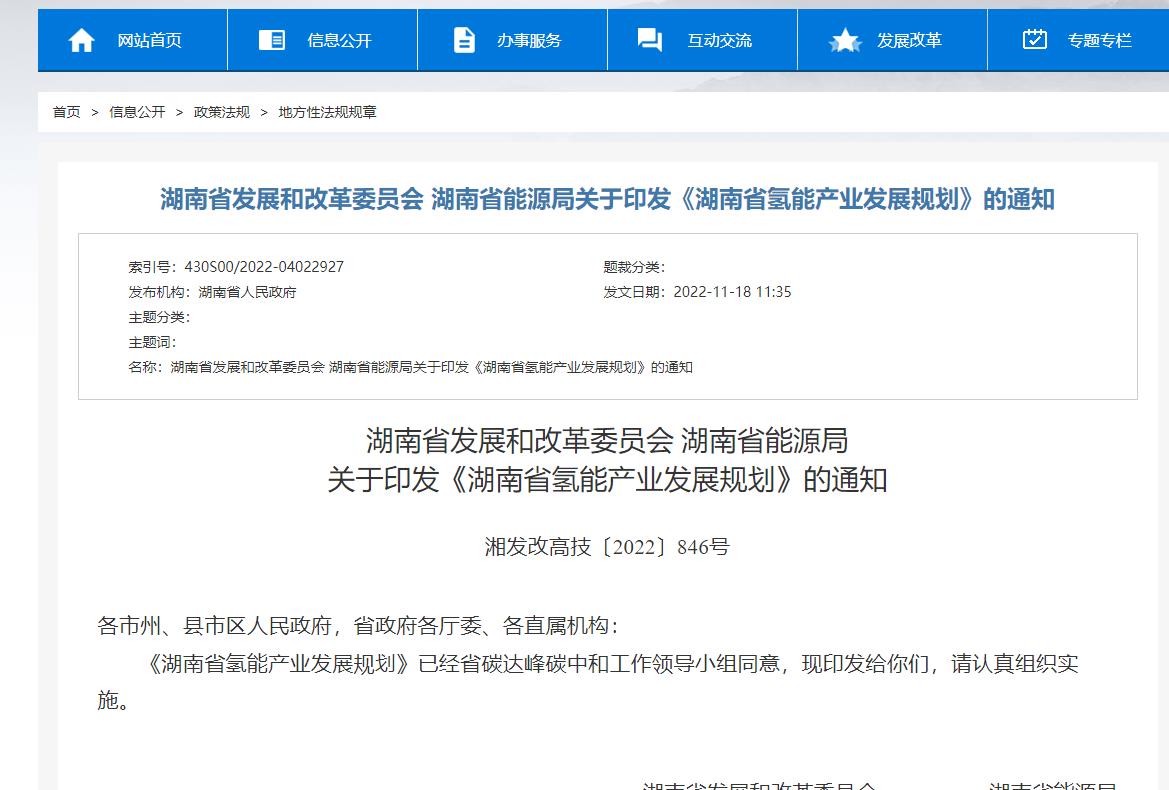
Task: Click the 互动交流 chat bubble icon
Action: [650, 40]
